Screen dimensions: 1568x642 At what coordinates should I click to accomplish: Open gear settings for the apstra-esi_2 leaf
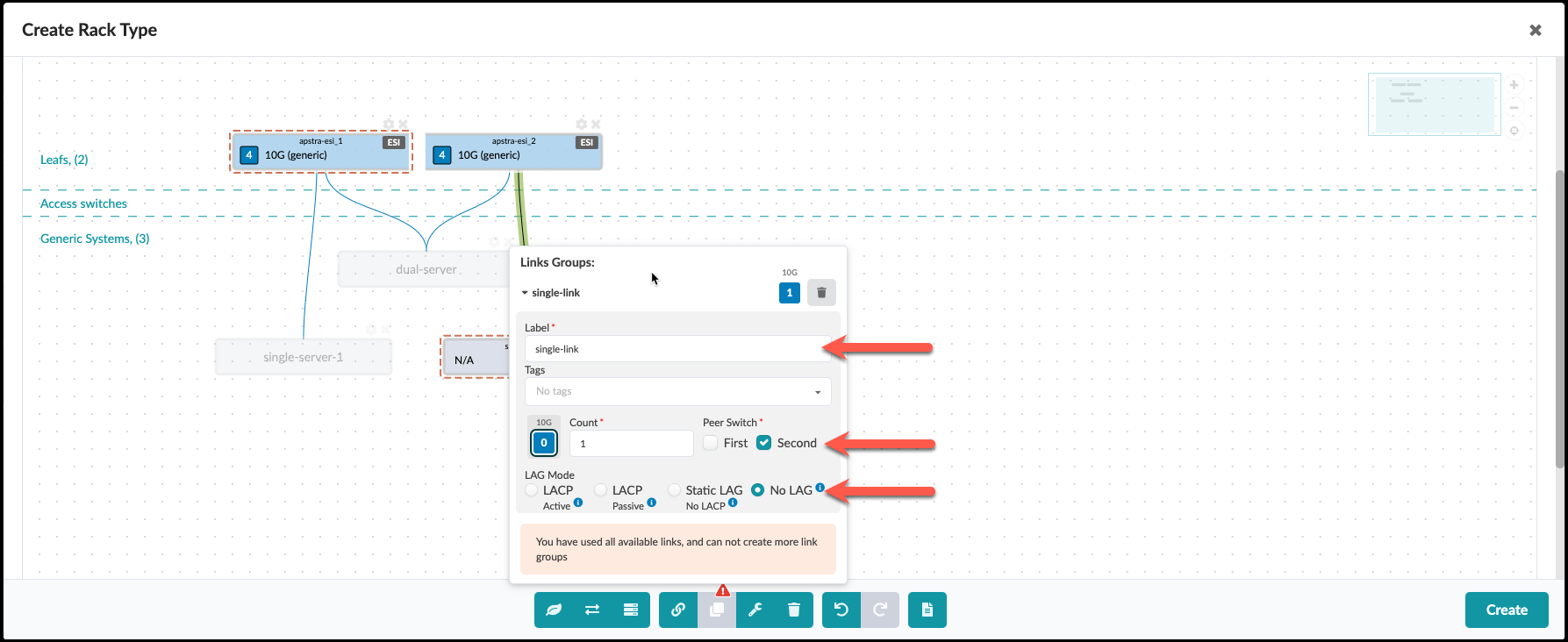[x=581, y=125]
